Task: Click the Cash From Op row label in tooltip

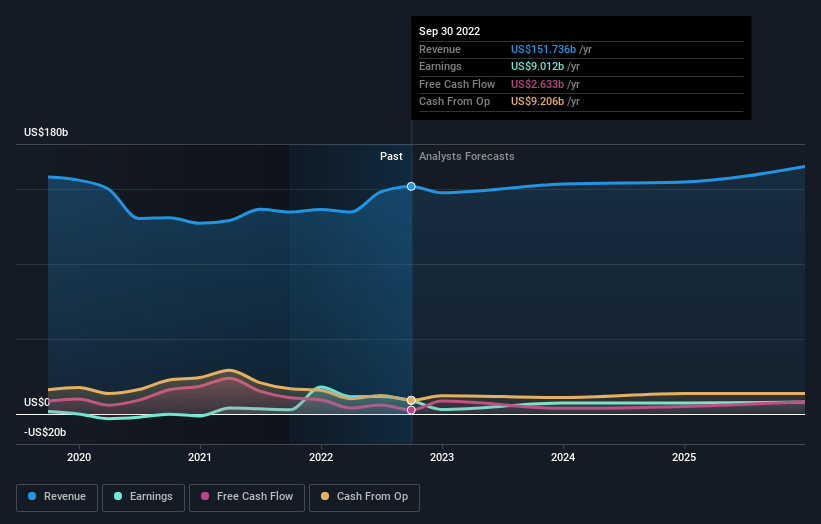Action: [454, 102]
